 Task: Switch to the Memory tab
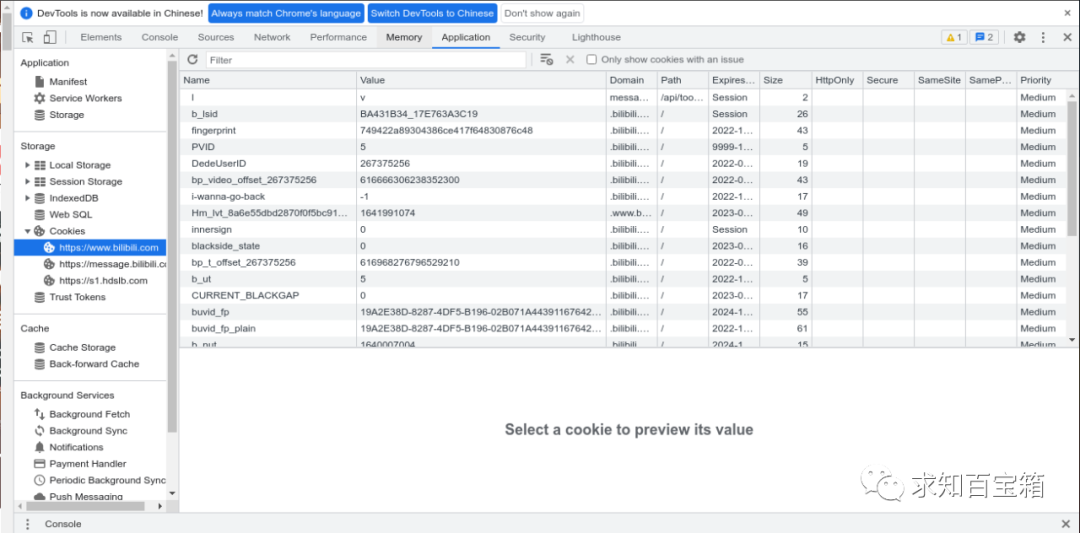[404, 37]
